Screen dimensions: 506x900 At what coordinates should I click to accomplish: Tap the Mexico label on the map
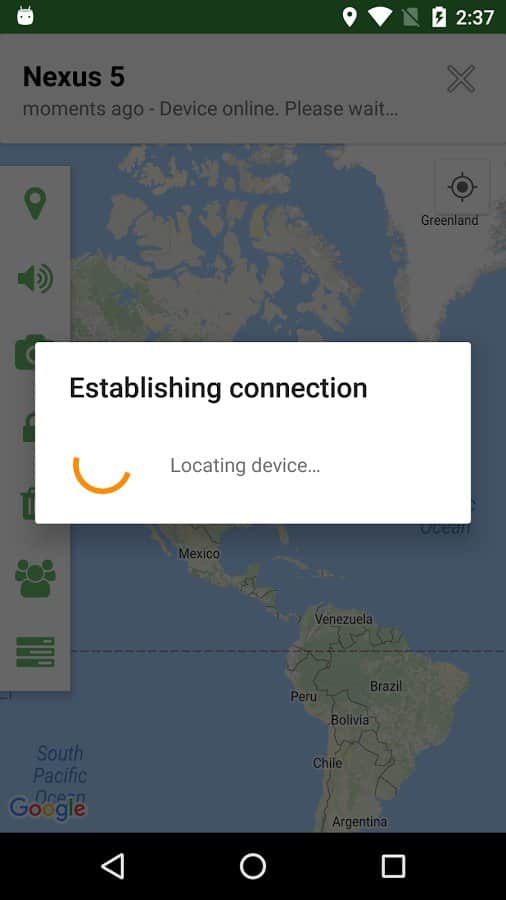[x=199, y=554]
